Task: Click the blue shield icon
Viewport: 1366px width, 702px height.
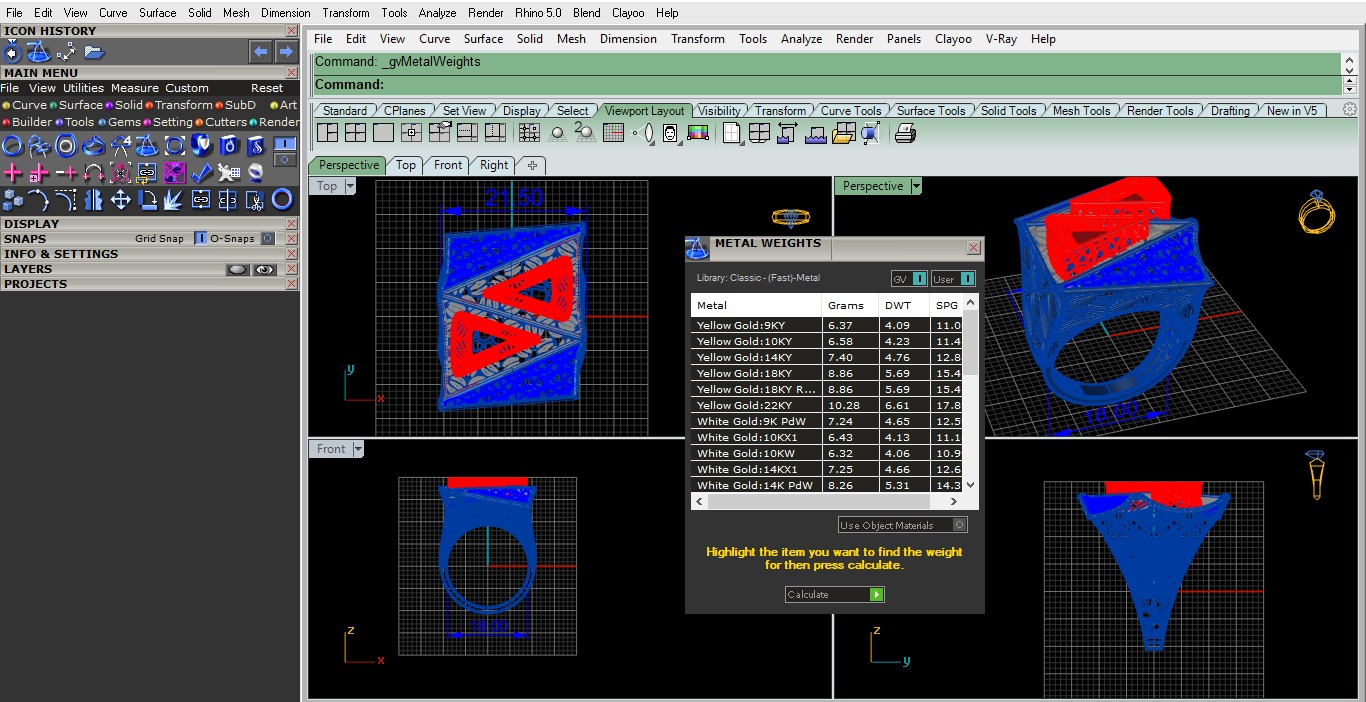Action: click(201, 145)
